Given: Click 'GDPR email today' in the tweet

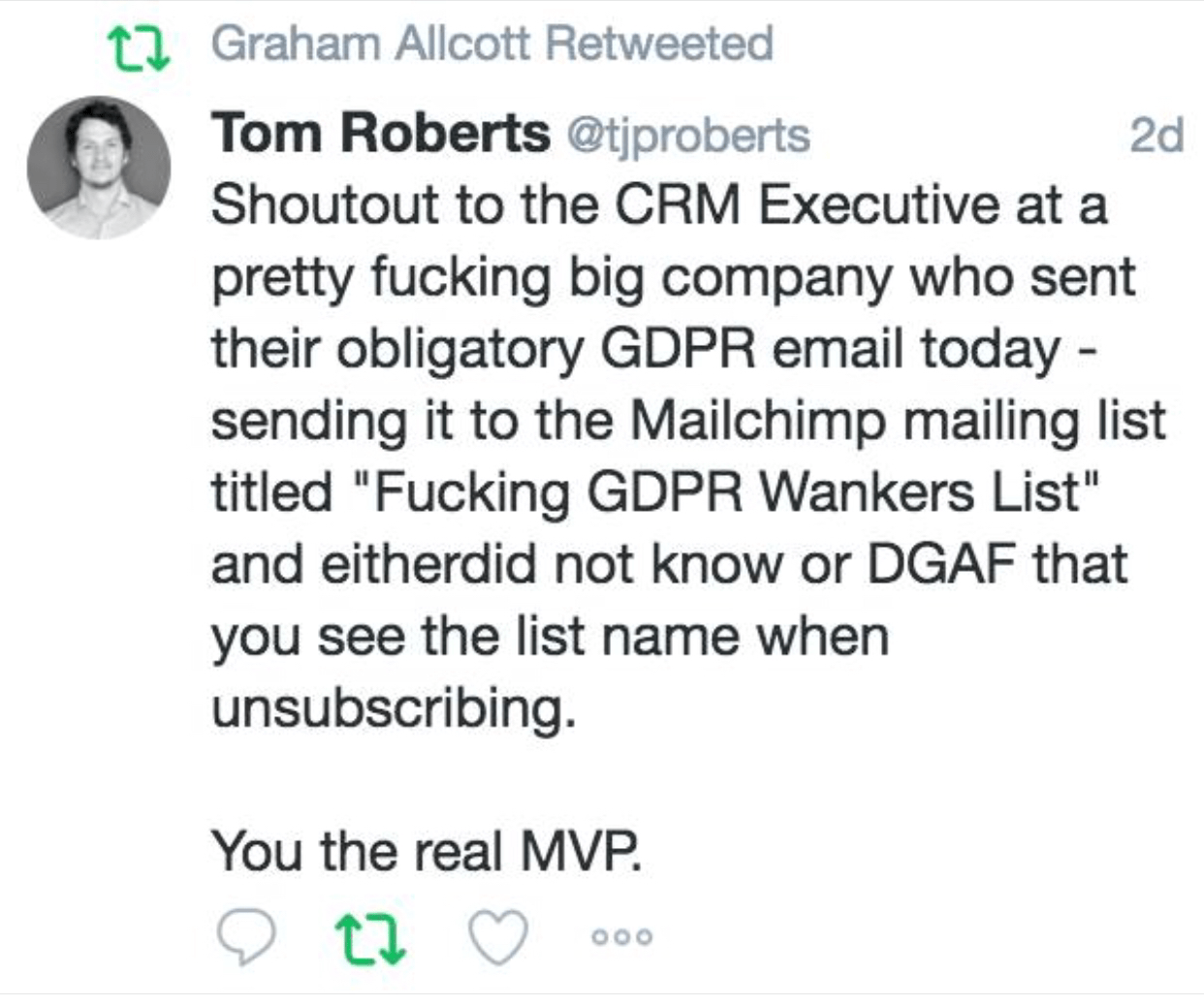Looking at the screenshot, I should coord(830,349).
